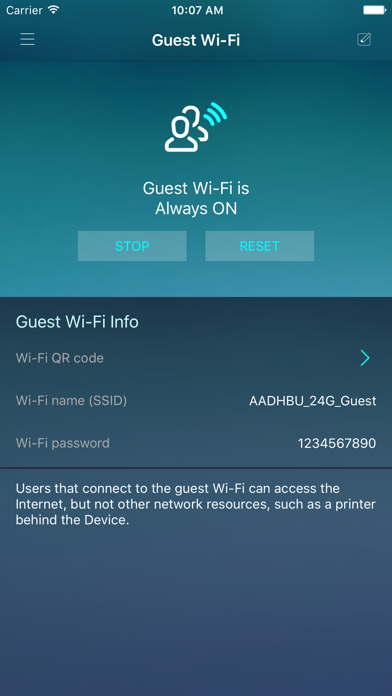Image resolution: width=392 pixels, height=696 pixels.
Task: Stop the guest Wi-Fi
Action: pos(132,246)
